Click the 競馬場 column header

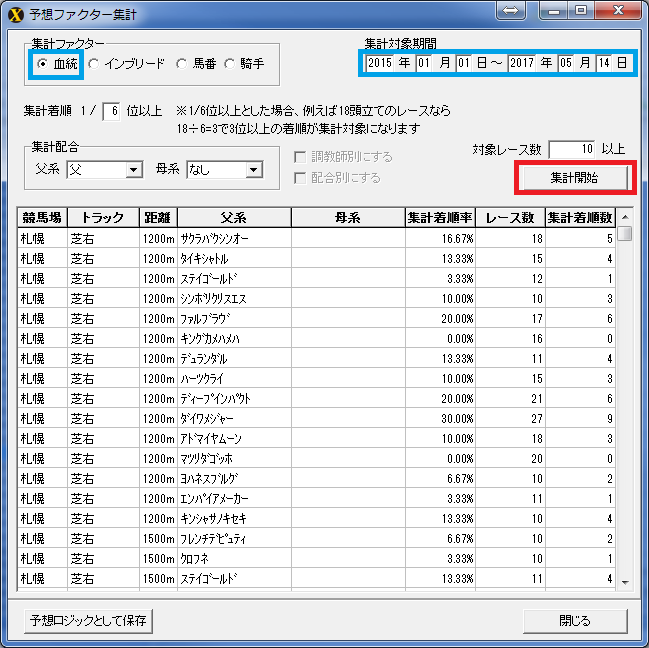(42, 218)
